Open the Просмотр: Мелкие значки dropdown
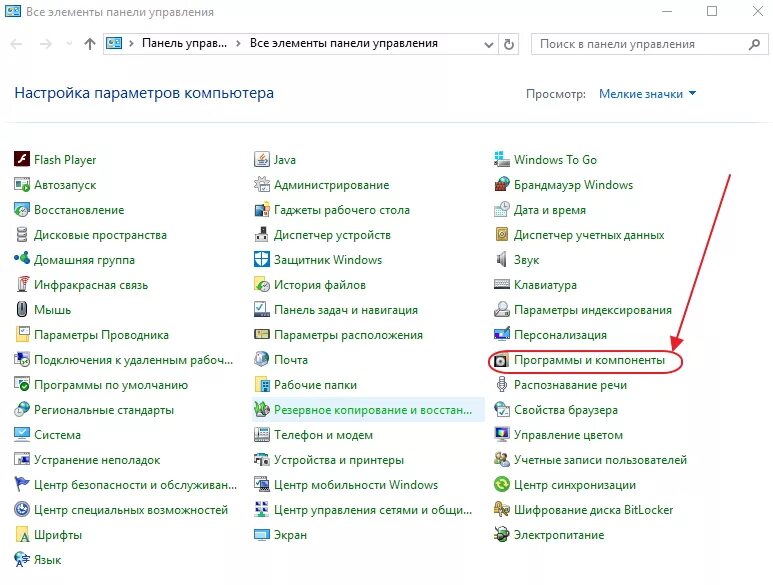 point(647,94)
